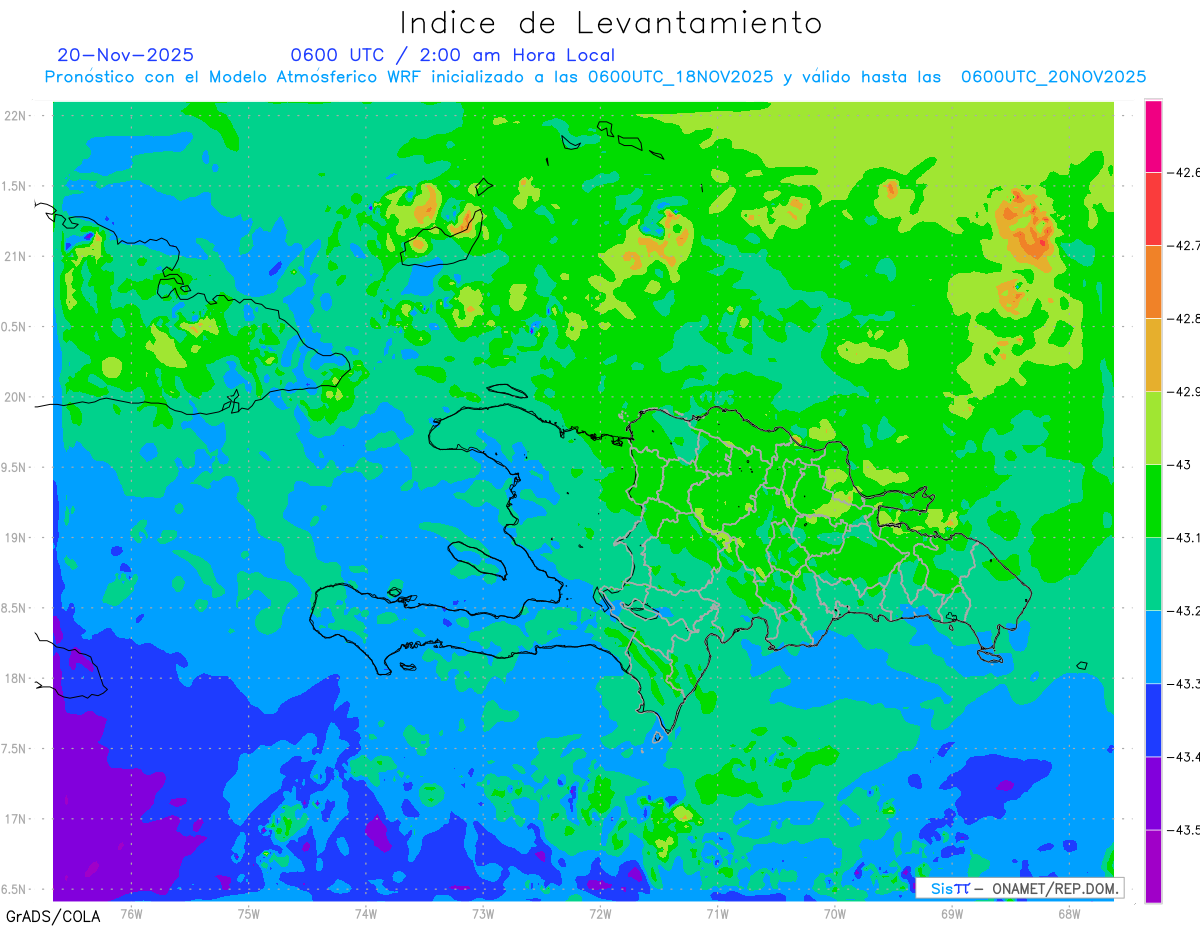Image resolution: width=1200 pixels, height=927 pixels.
Task: Click the legend value "-43.5"
Action: (1184, 830)
